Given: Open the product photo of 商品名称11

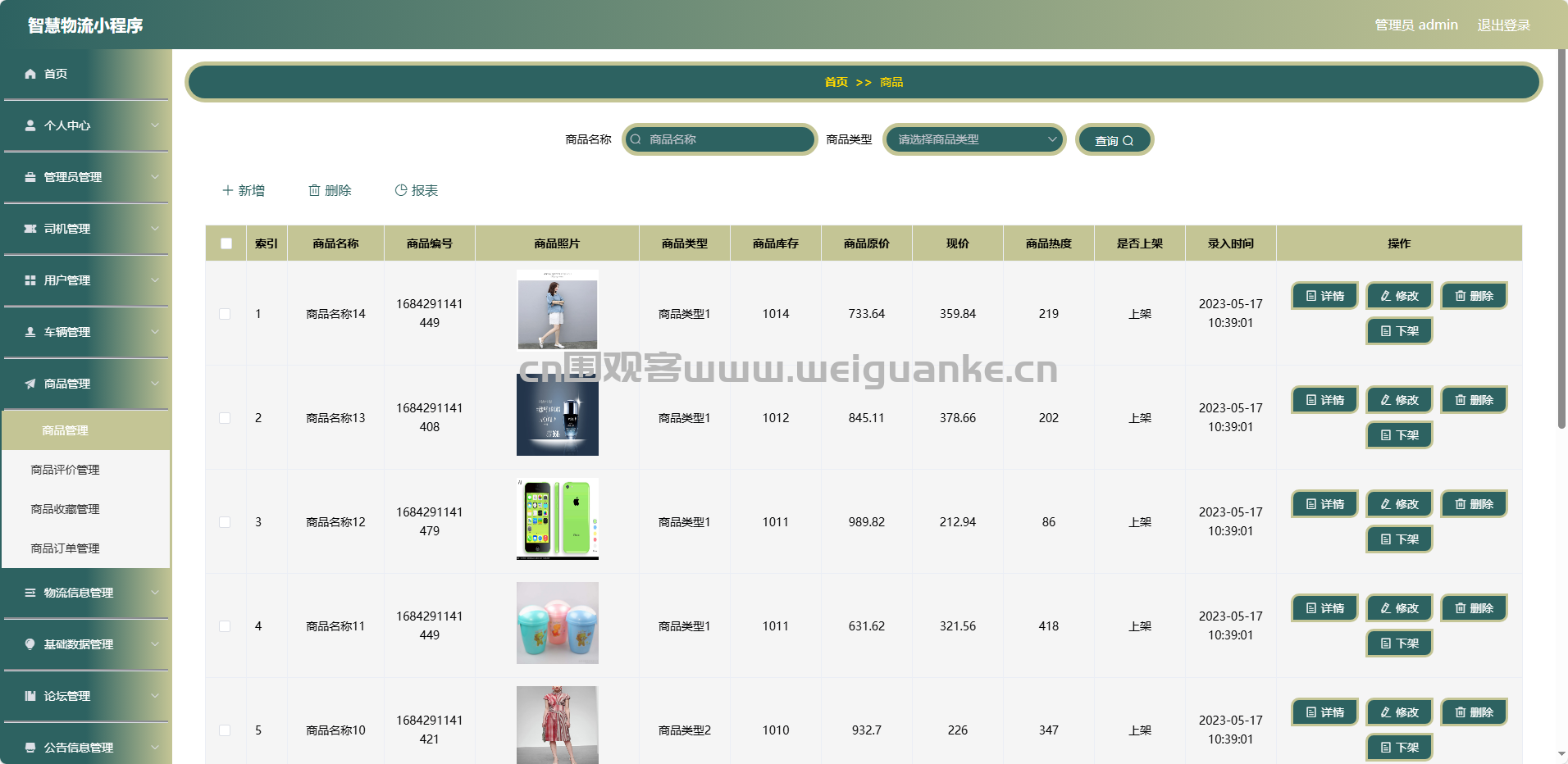Looking at the screenshot, I should (x=558, y=623).
